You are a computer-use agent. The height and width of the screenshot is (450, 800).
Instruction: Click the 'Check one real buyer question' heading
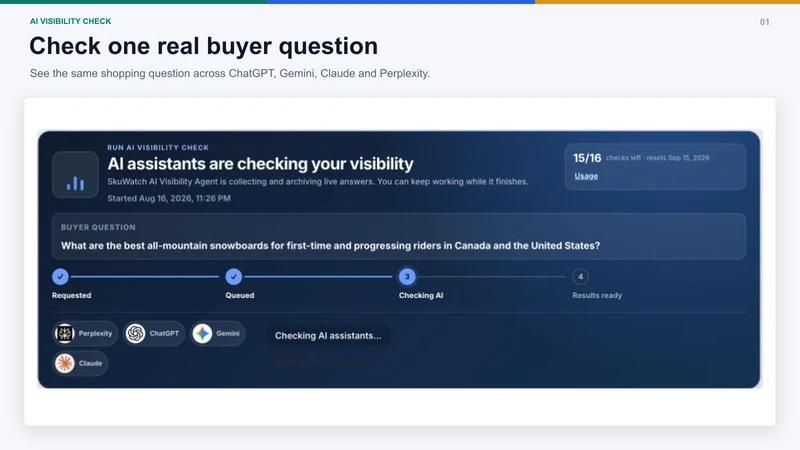pyautogui.click(x=204, y=46)
